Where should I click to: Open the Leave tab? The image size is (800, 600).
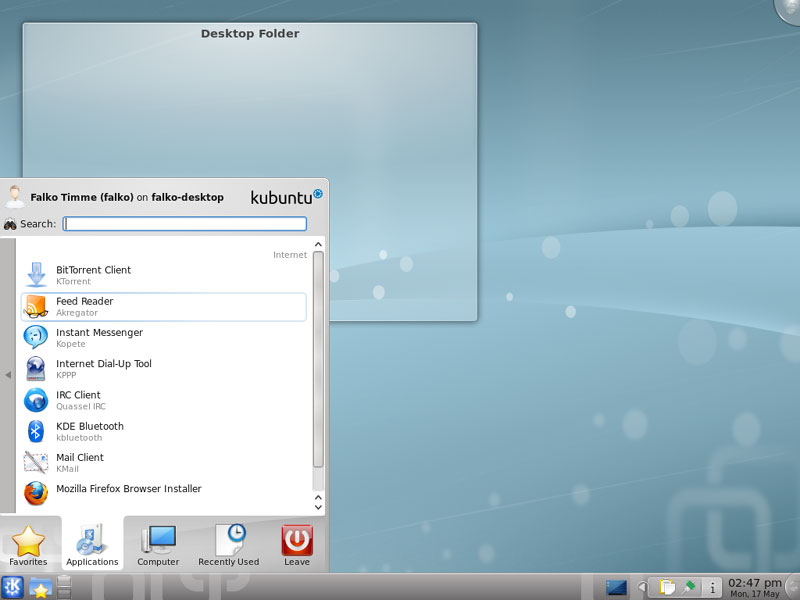click(297, 545)
